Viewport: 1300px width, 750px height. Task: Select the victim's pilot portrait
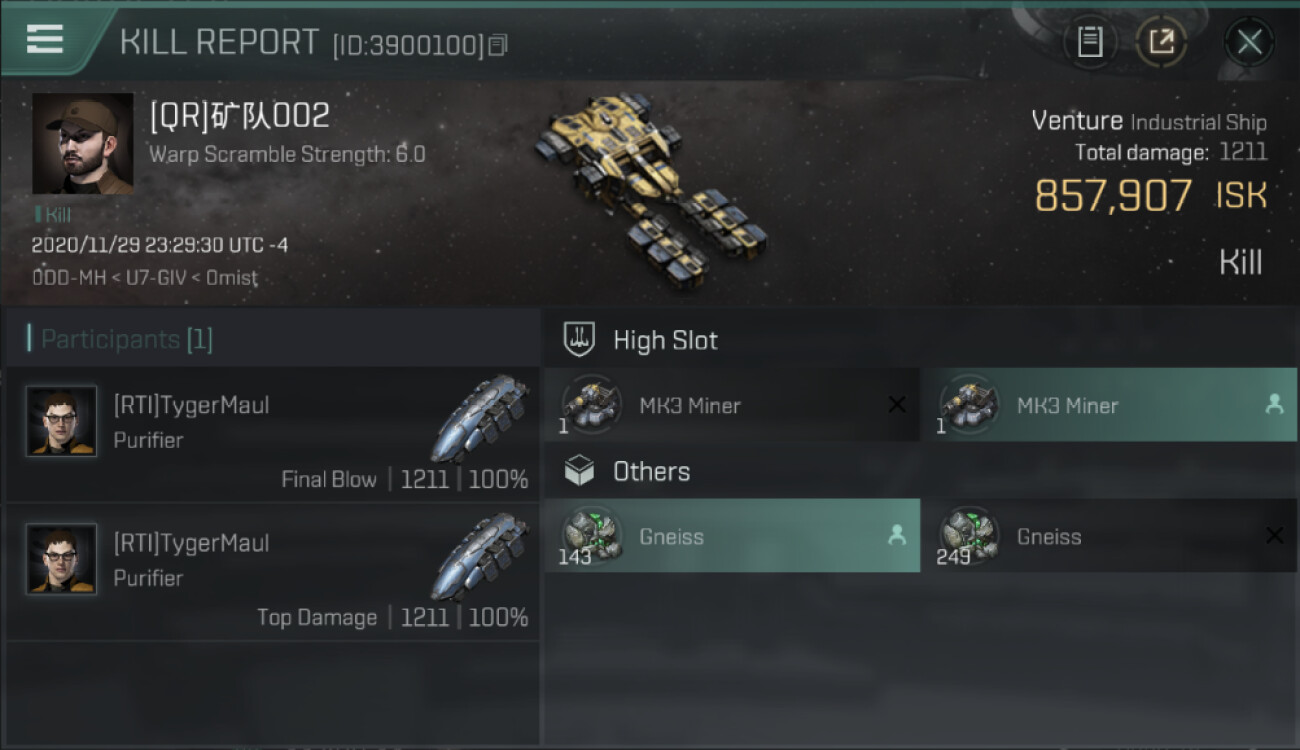[x=83, y=144]
